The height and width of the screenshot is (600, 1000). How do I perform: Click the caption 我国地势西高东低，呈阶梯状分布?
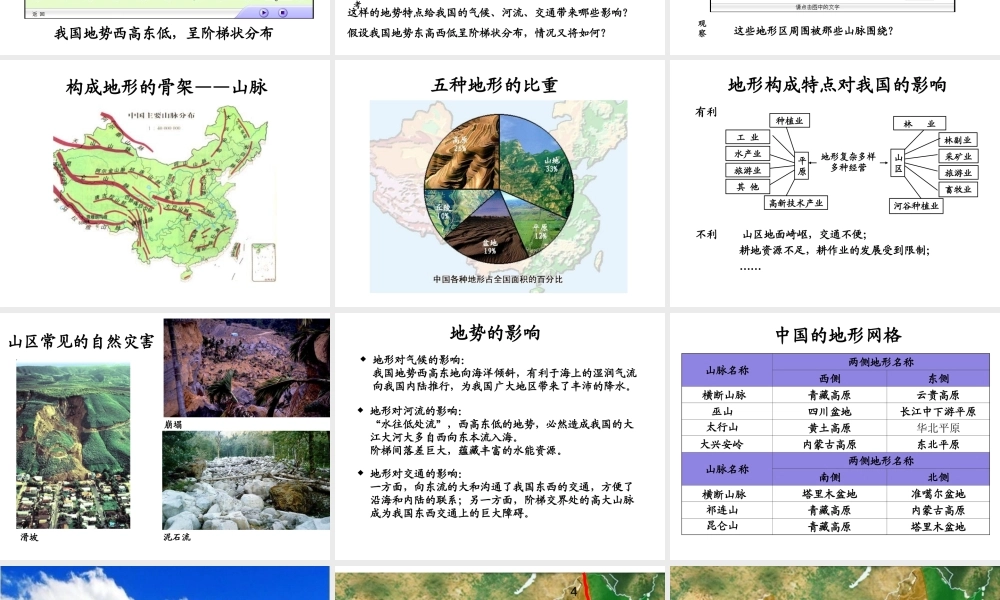(x=163, y=33)
